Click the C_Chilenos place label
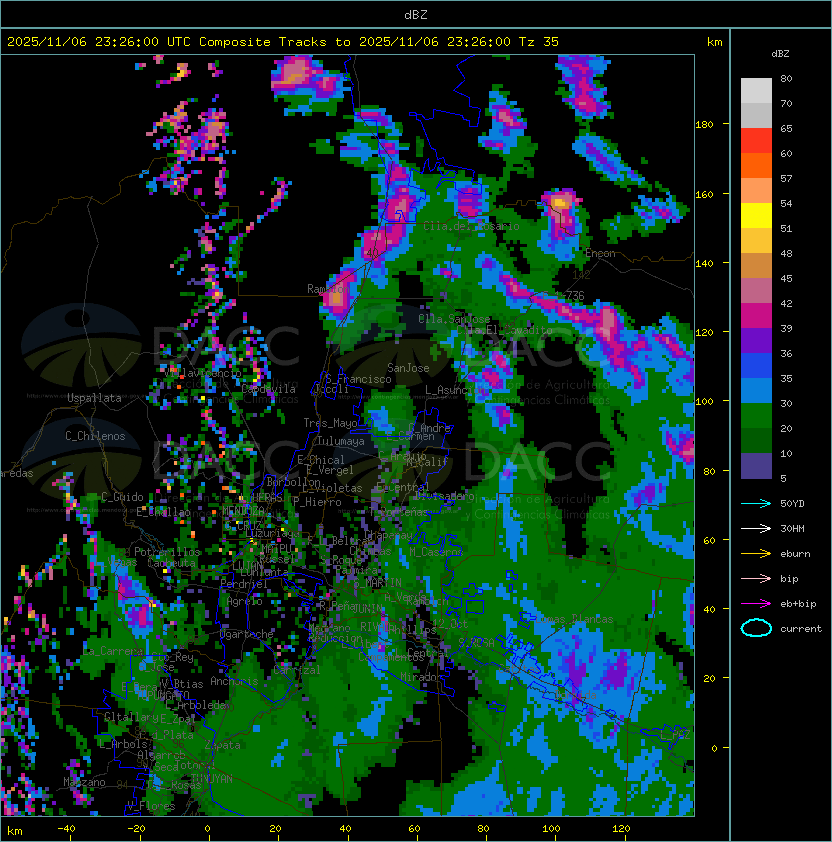Viewport: 832px width, 842px height. (x=95, y=436)
